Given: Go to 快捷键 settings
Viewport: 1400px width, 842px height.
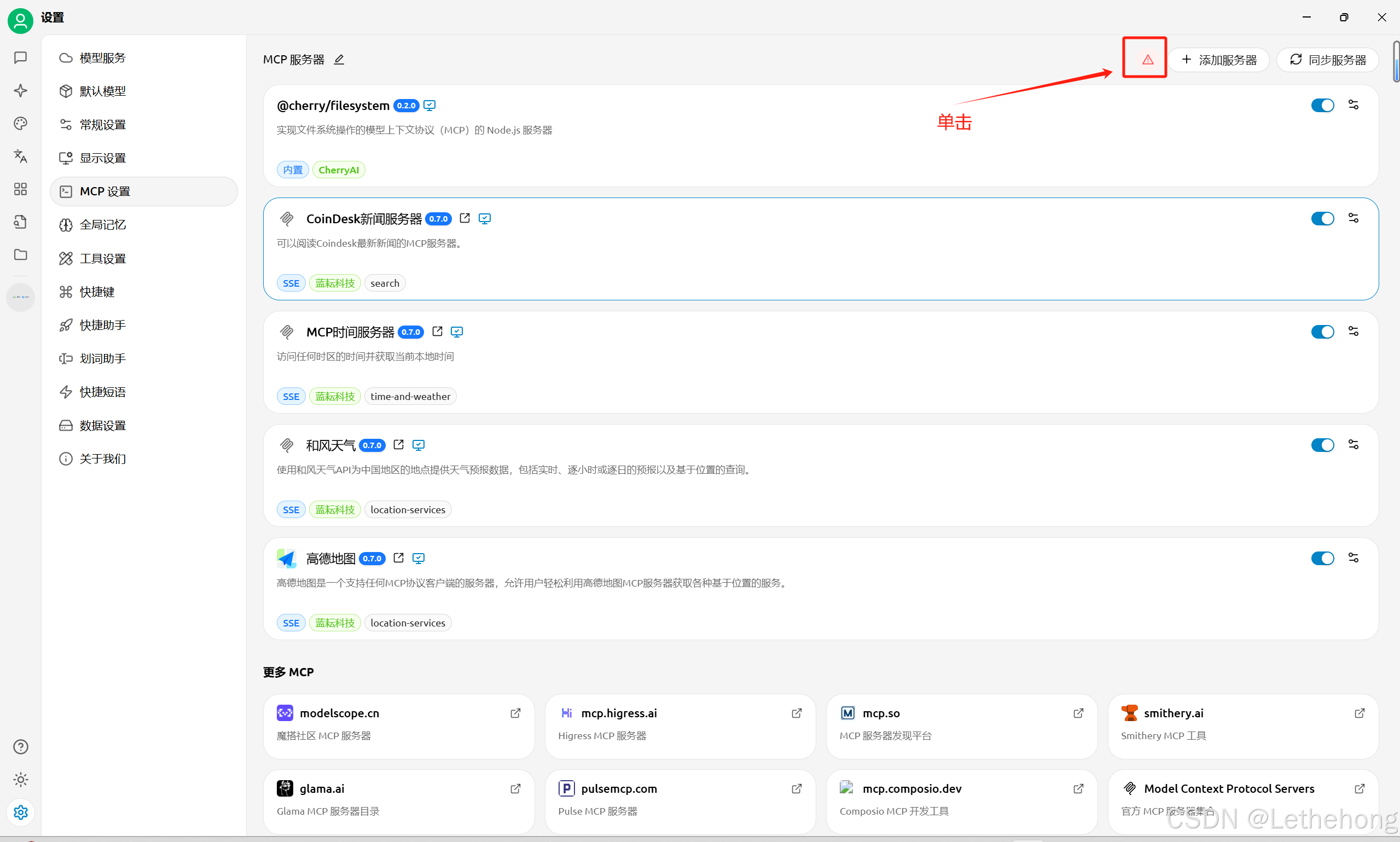Looking at the screenshot, I should tap(143, 292).
